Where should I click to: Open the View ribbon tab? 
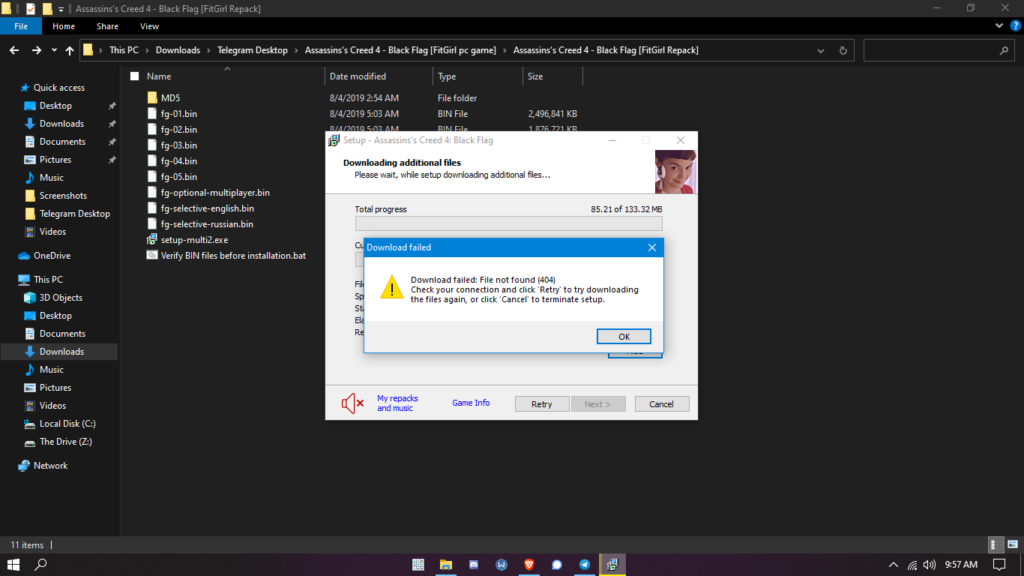tap(149, 26)
